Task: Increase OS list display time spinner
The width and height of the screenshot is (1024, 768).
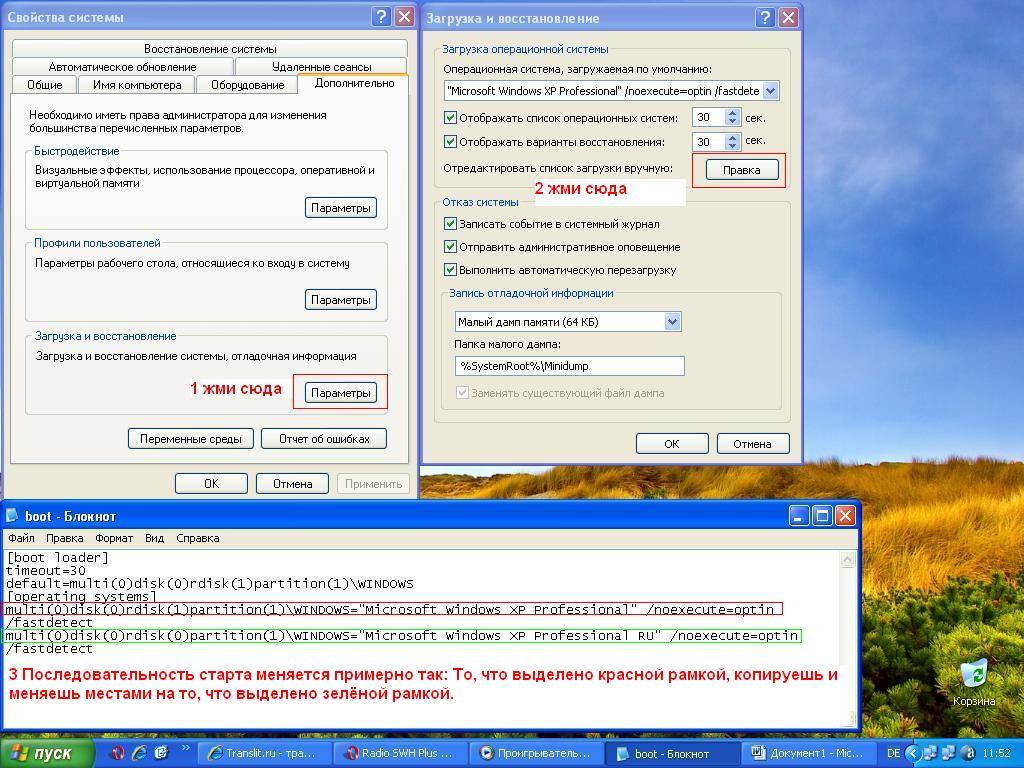Action: 733,114
